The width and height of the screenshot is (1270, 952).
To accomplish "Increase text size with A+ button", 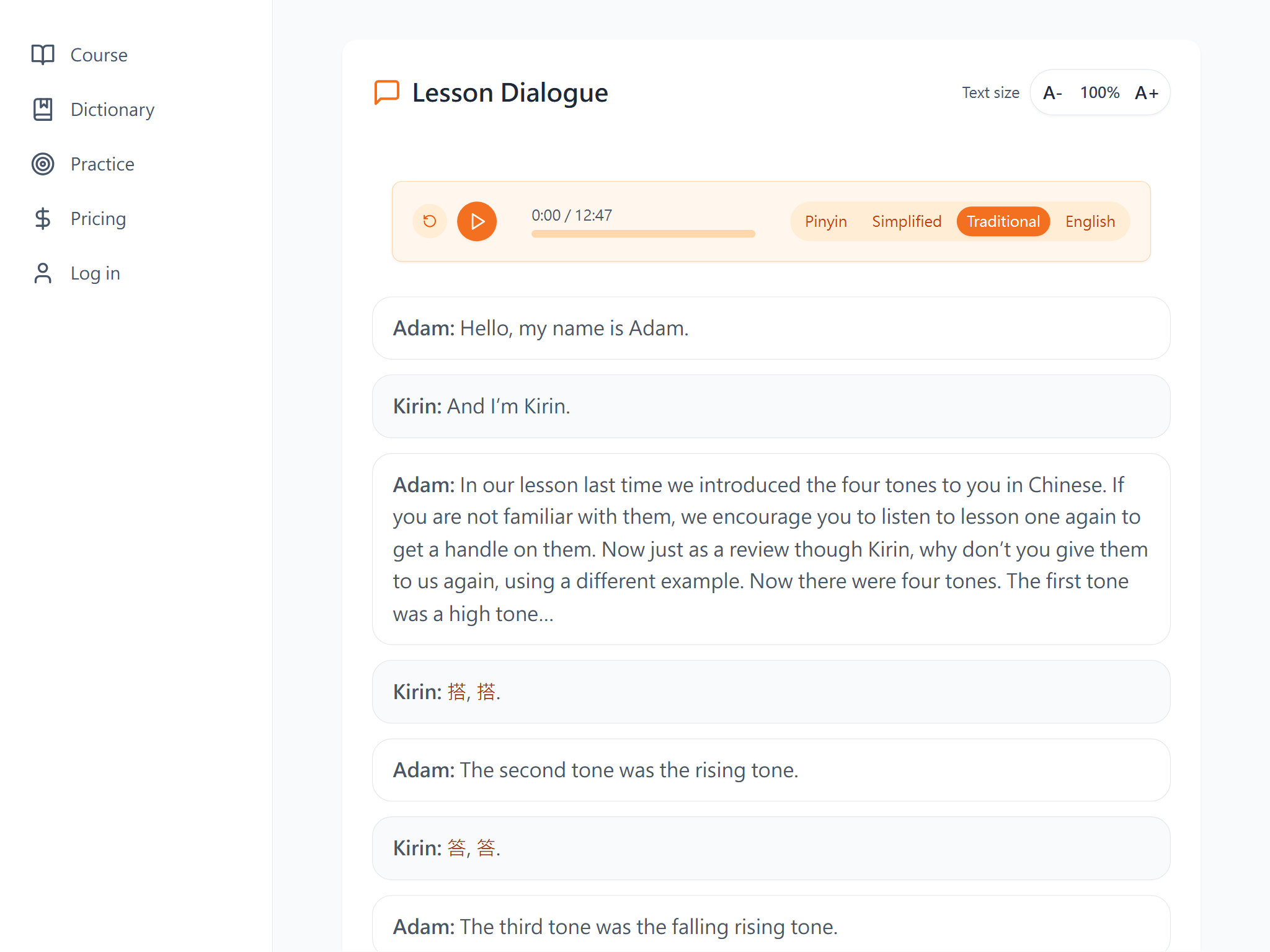I will pyautogui.click(x=1146, y=93).
